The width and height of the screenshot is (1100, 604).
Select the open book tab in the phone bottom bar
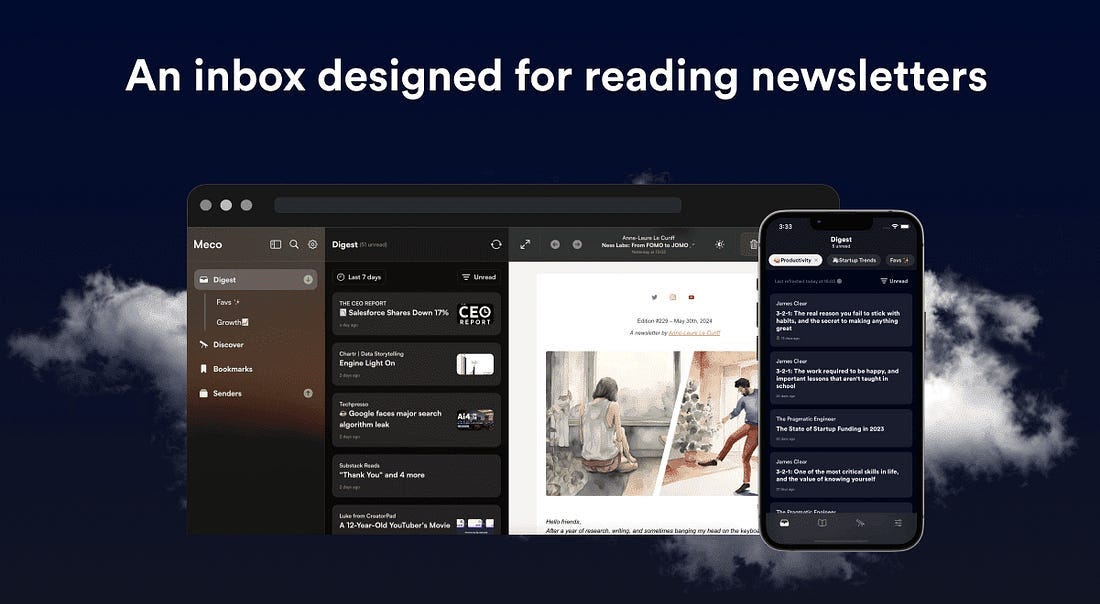822,523
